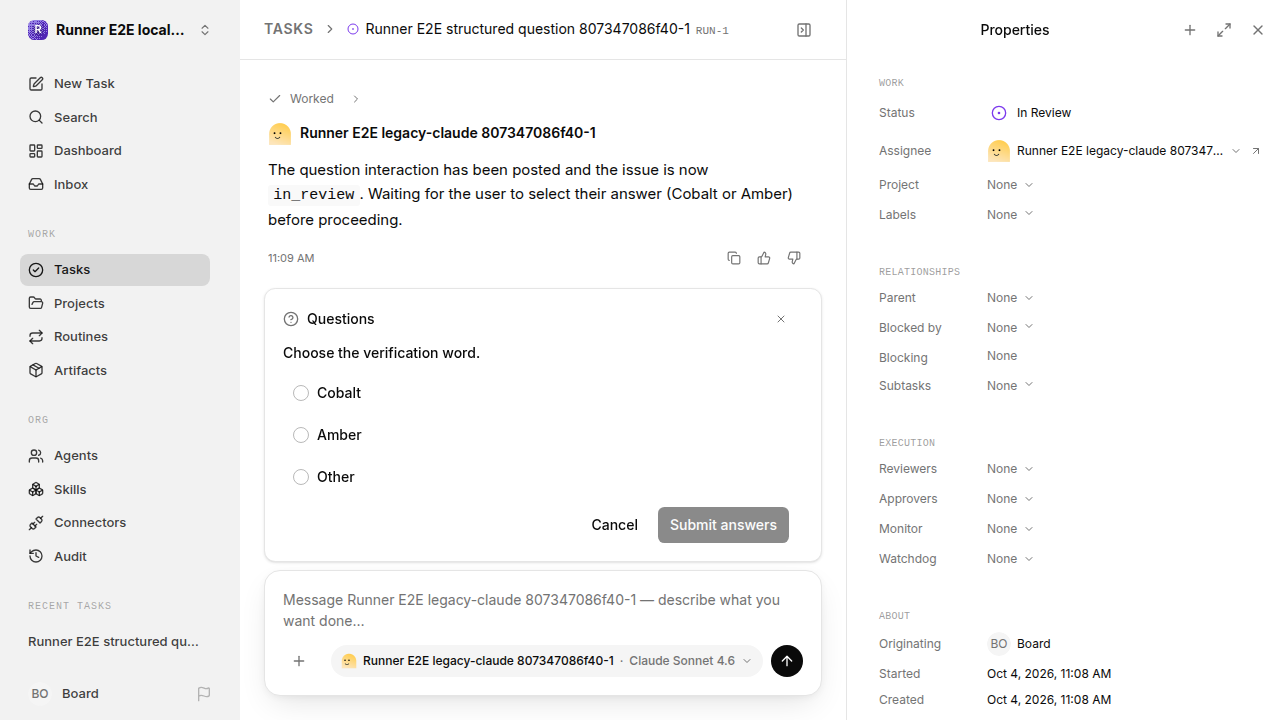Attach with the plus icon in composer
1280x720 pixels.
299,661
